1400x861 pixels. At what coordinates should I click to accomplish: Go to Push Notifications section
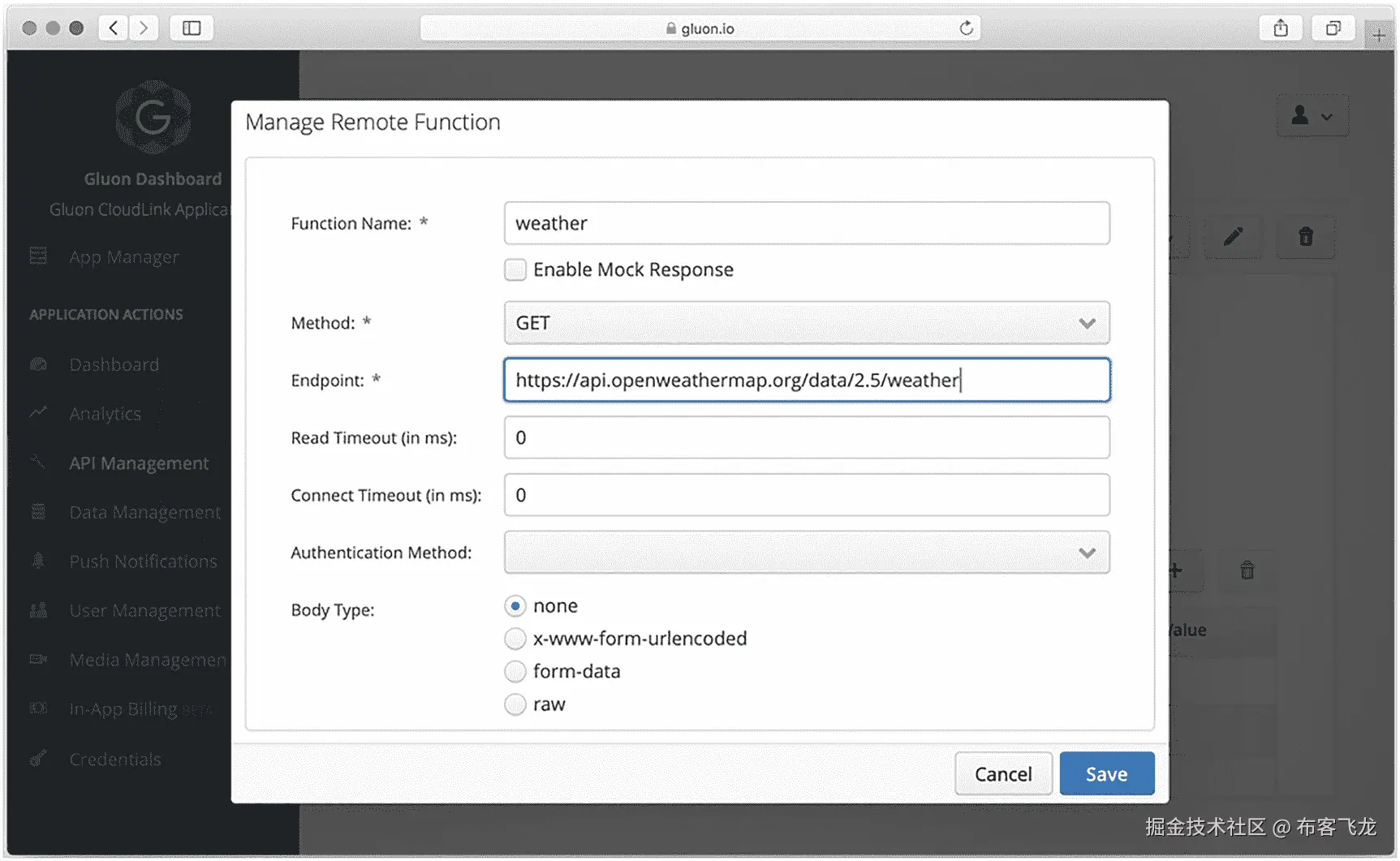point(143,562)
